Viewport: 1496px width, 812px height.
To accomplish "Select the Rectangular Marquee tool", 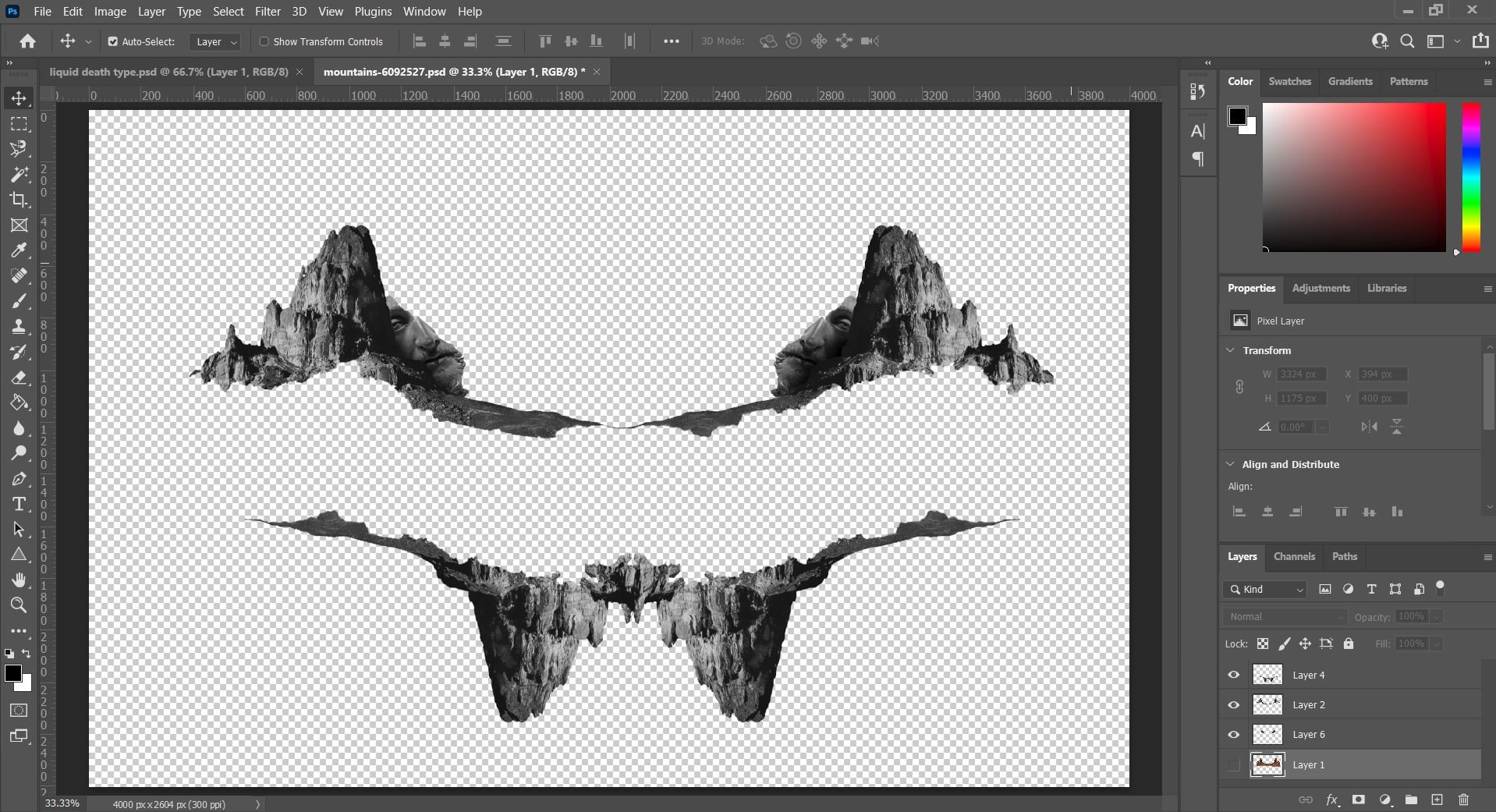I will (19, 124).
